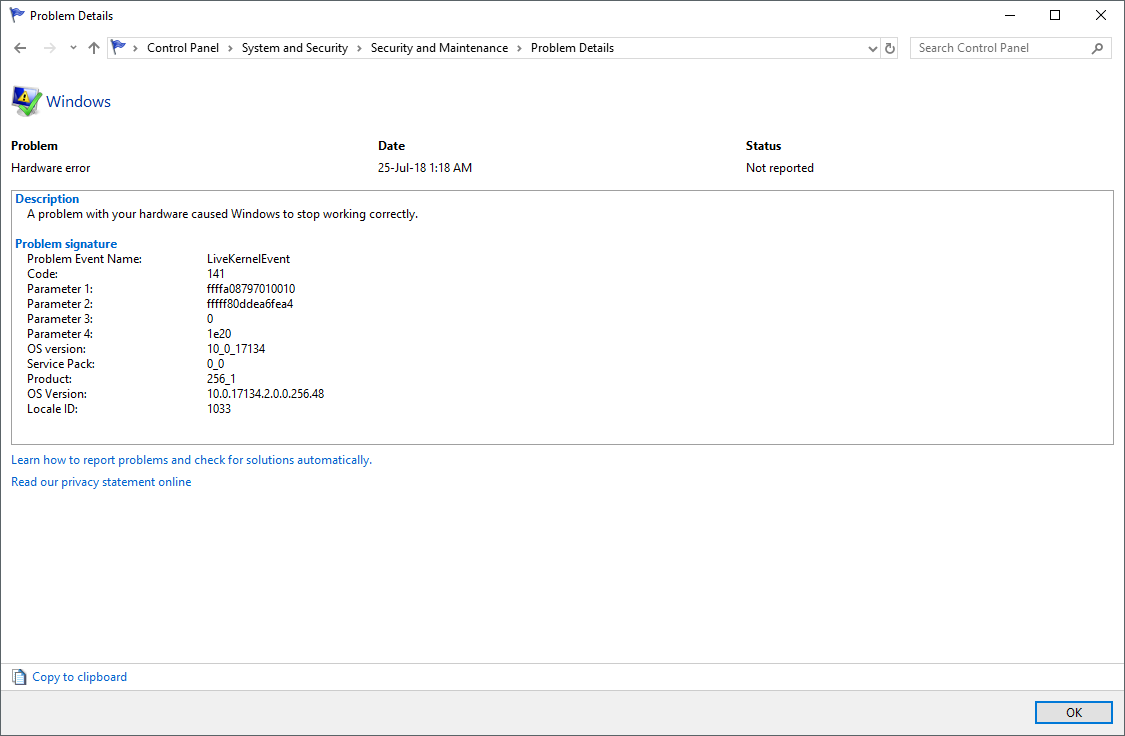Viewport: 1125px width, 736px height.
Task: Click the forward navigation arrow
Action: click(x=50, y=48)
